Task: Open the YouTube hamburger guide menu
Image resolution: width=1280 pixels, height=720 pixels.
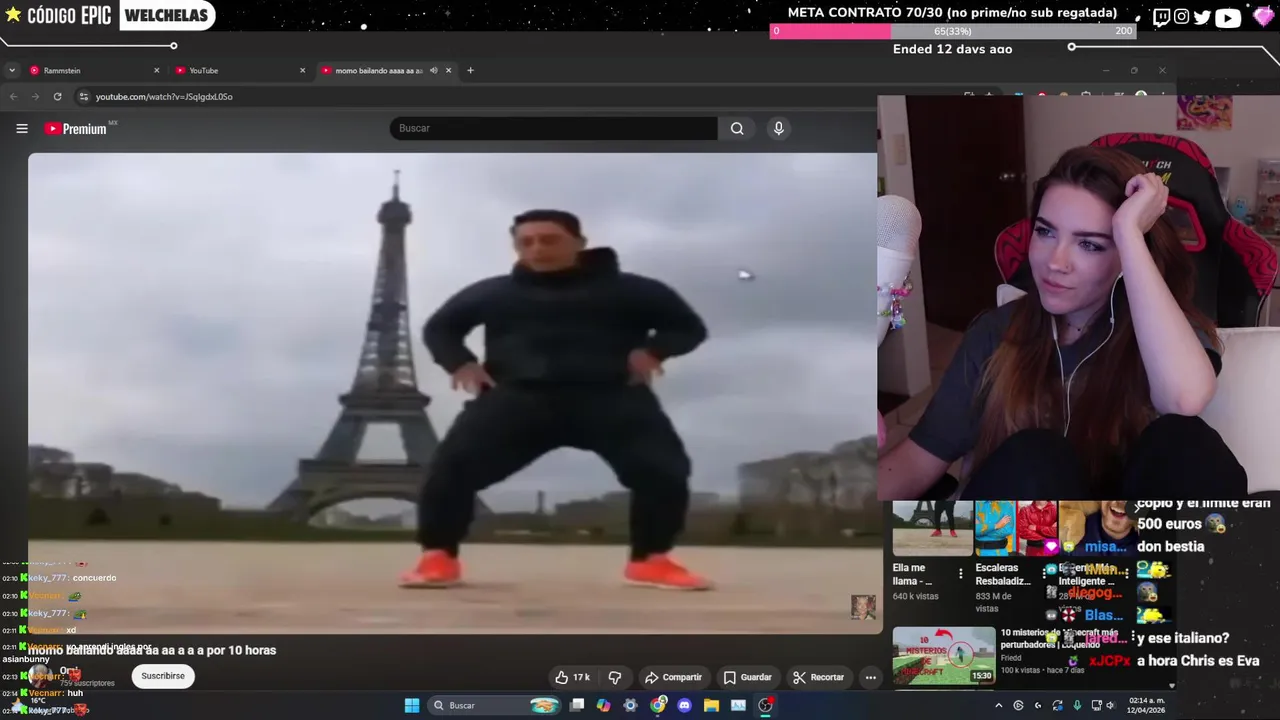Action: pos(21,128)
